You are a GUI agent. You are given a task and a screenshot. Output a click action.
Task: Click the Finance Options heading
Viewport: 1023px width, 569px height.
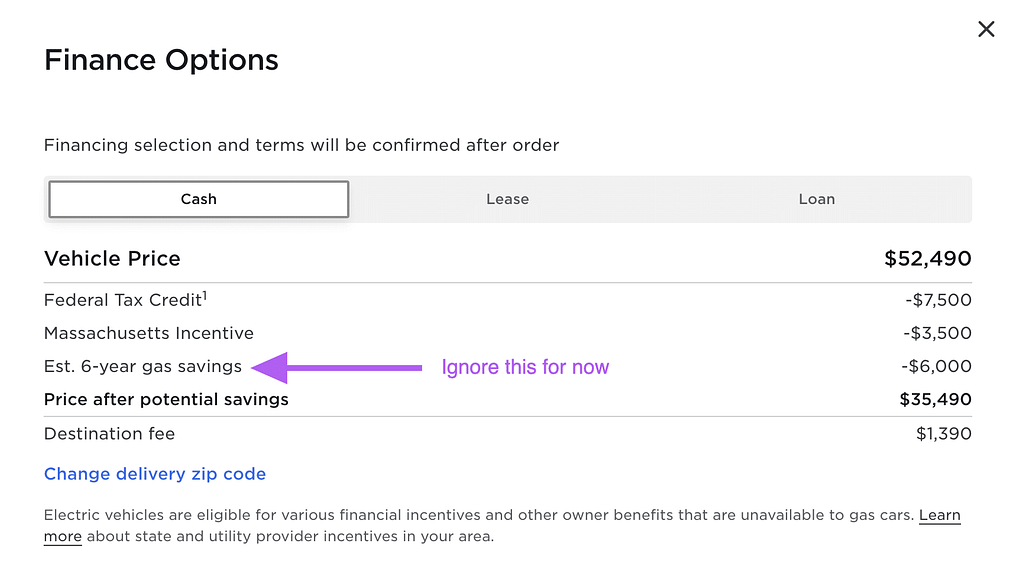tap(161, 60)
